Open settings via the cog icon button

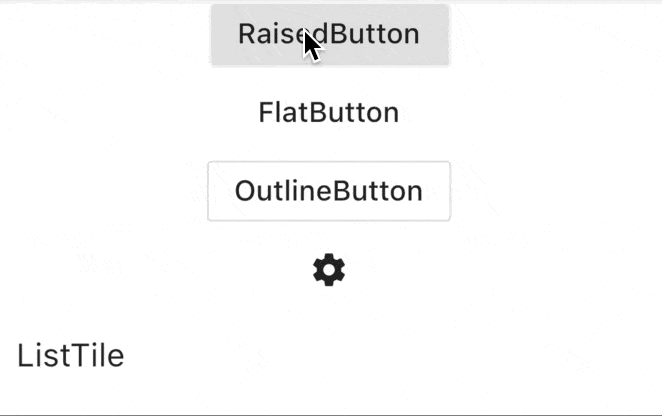329,270
